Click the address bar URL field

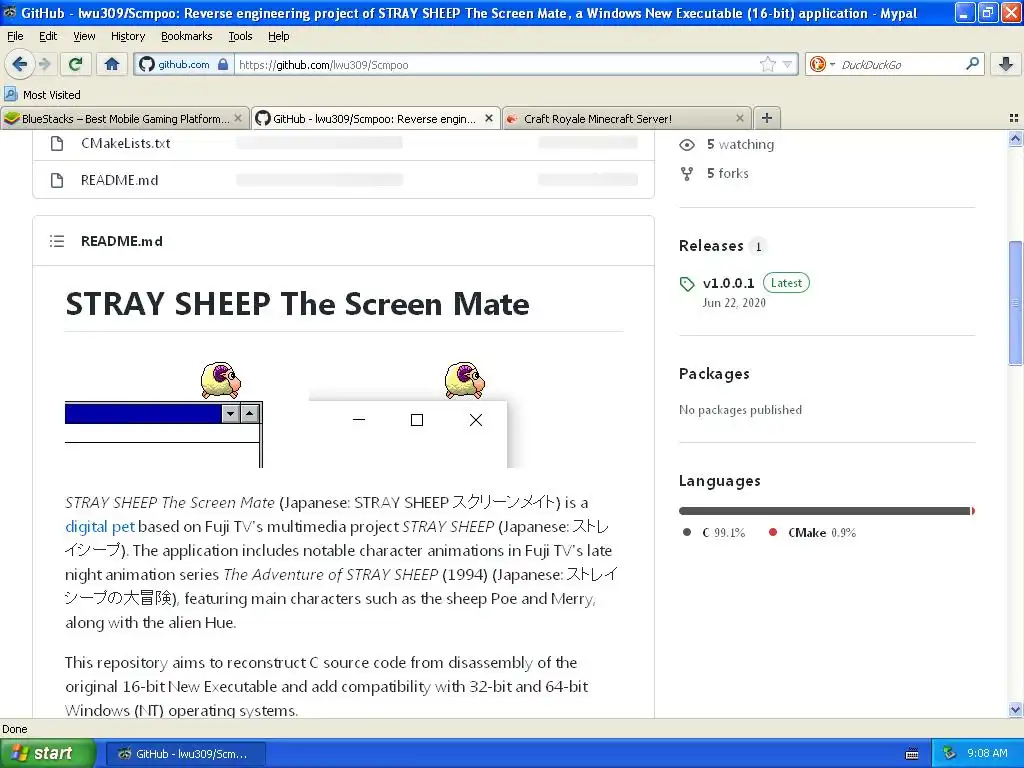click(496, 64)
